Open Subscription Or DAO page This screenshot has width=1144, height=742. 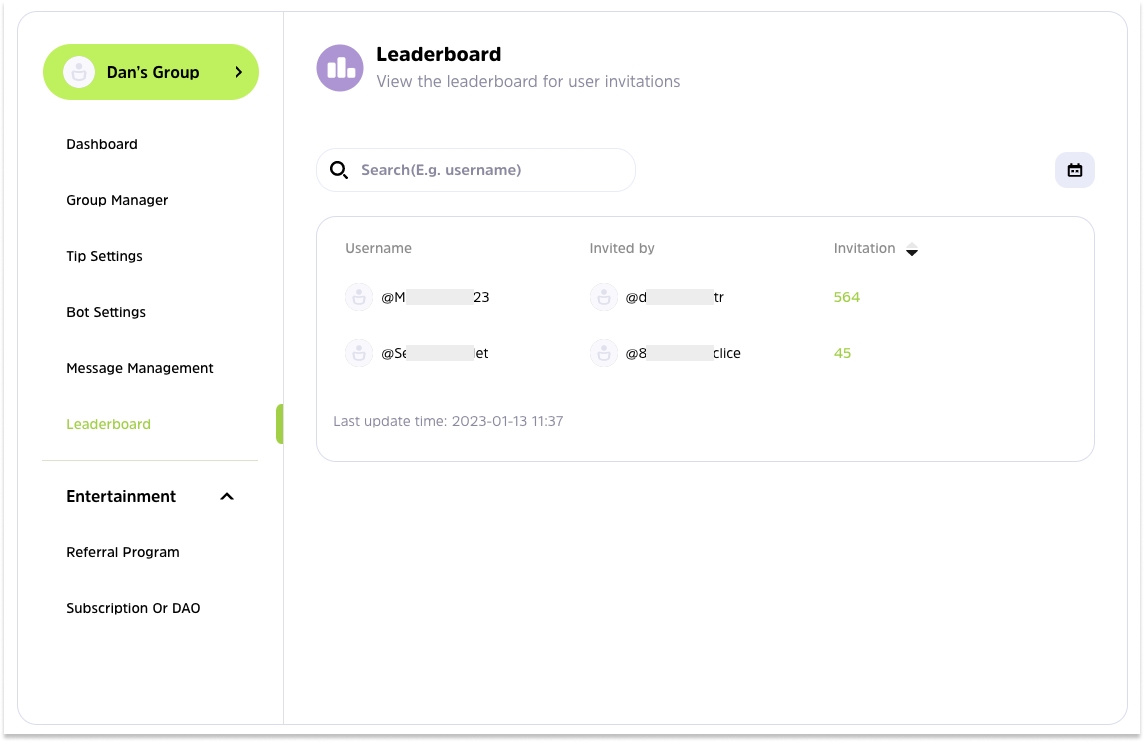pyautogui.click(x=133, y=608)
